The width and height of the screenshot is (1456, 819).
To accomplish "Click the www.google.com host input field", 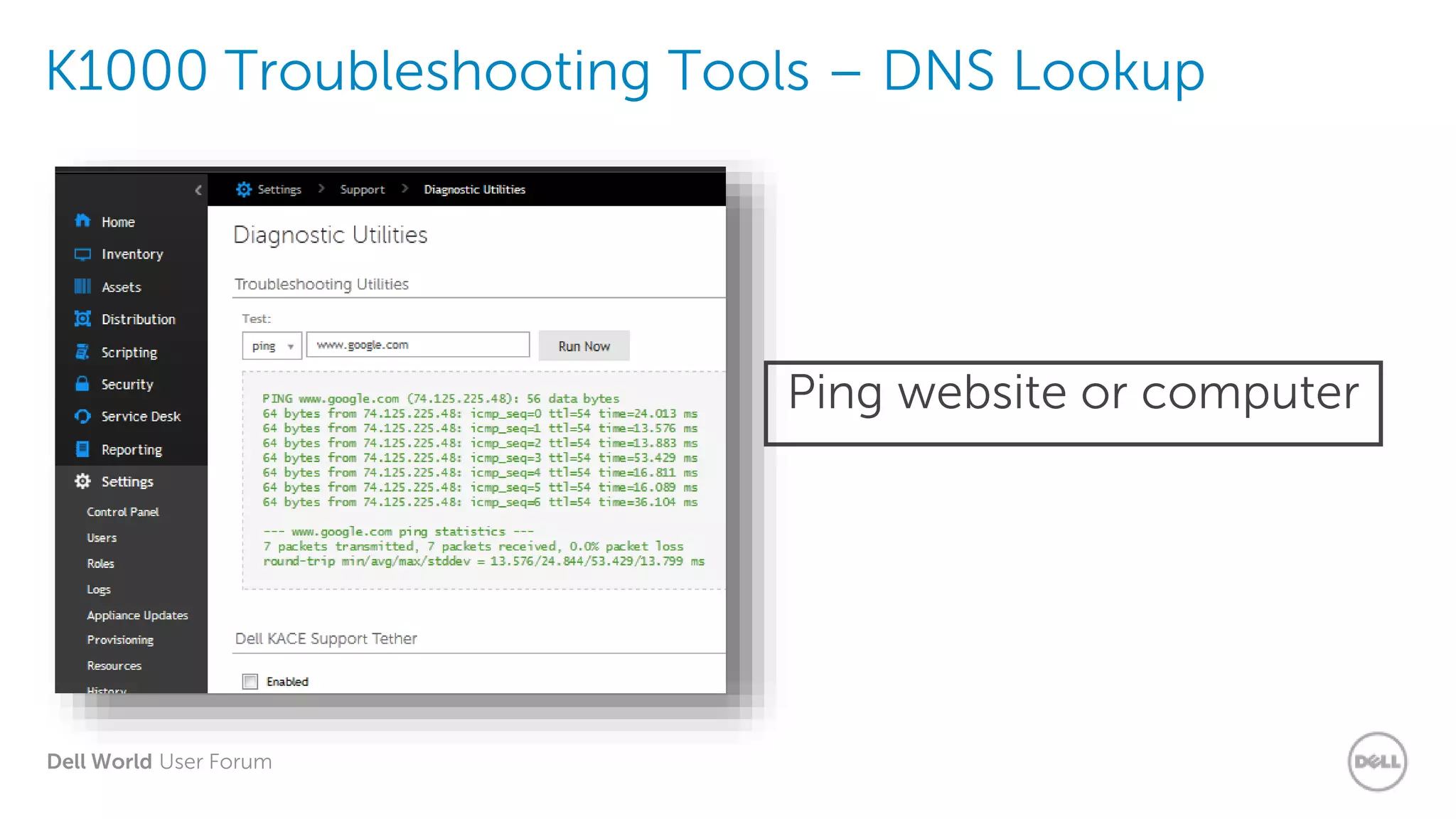I will click(418, 345).
